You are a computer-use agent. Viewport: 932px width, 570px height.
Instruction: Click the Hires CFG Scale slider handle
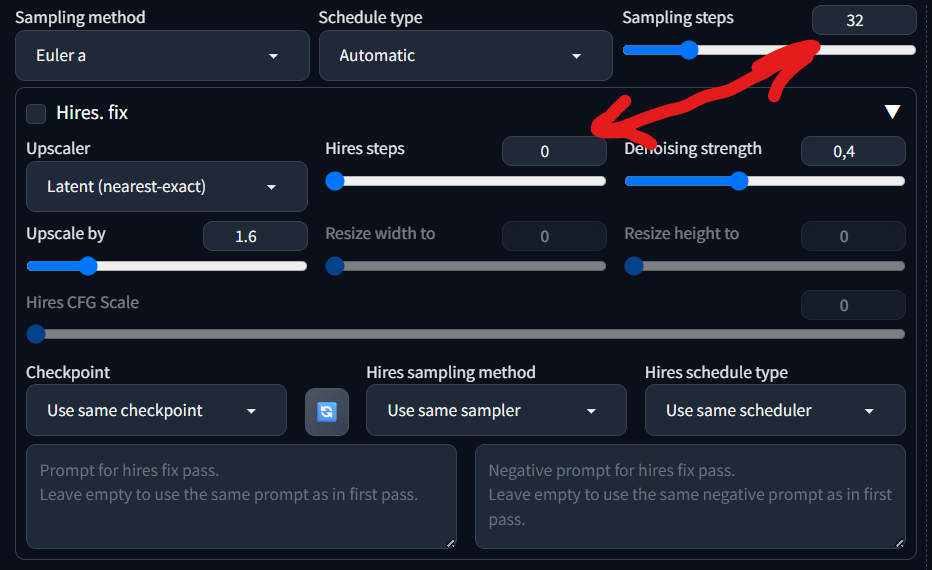coord(36,334)
